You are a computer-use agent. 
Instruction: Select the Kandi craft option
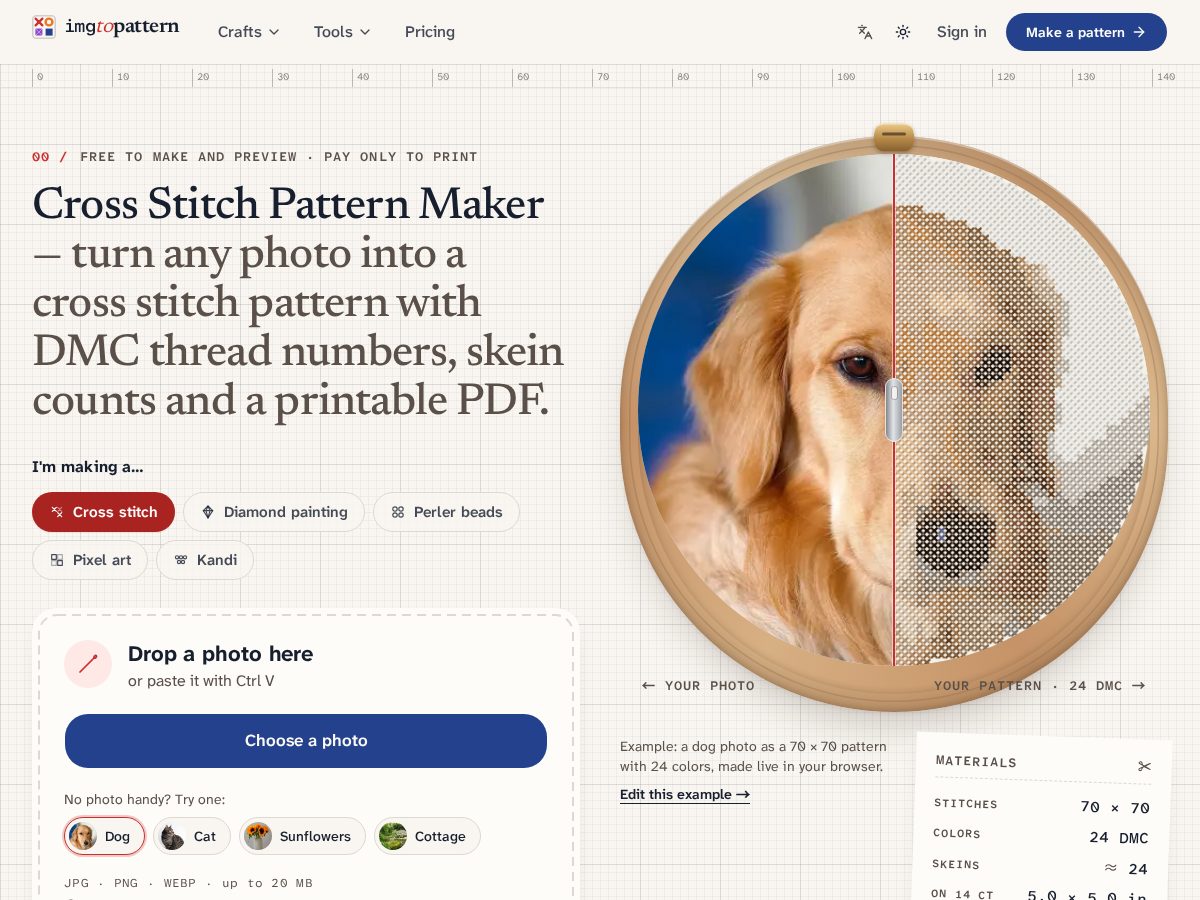(205, 560)
